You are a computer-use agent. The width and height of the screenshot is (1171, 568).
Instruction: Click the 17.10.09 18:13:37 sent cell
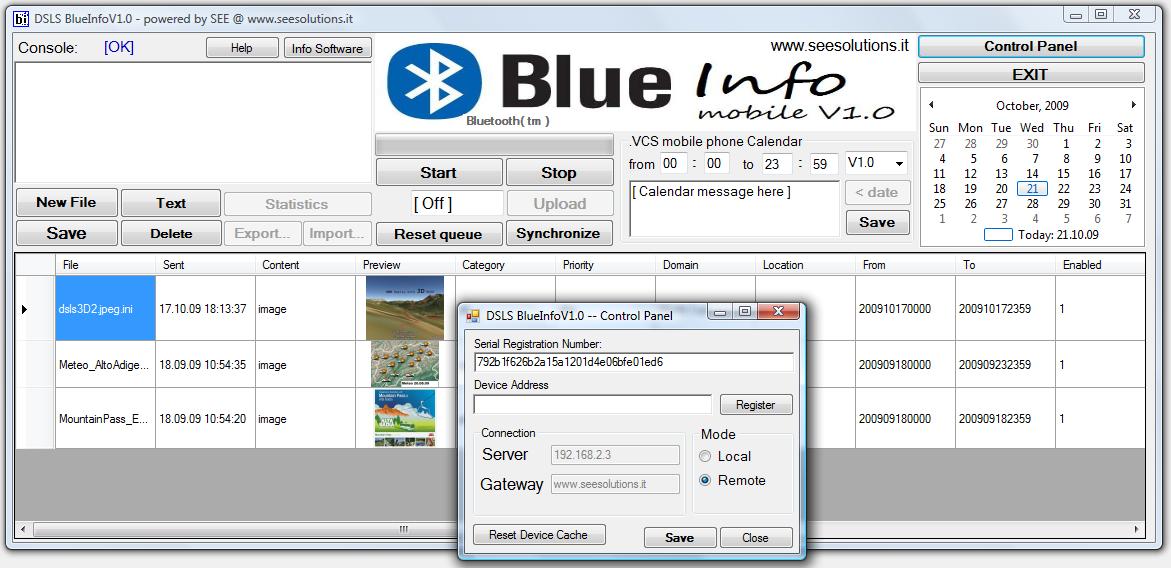(x=203, y=308)
